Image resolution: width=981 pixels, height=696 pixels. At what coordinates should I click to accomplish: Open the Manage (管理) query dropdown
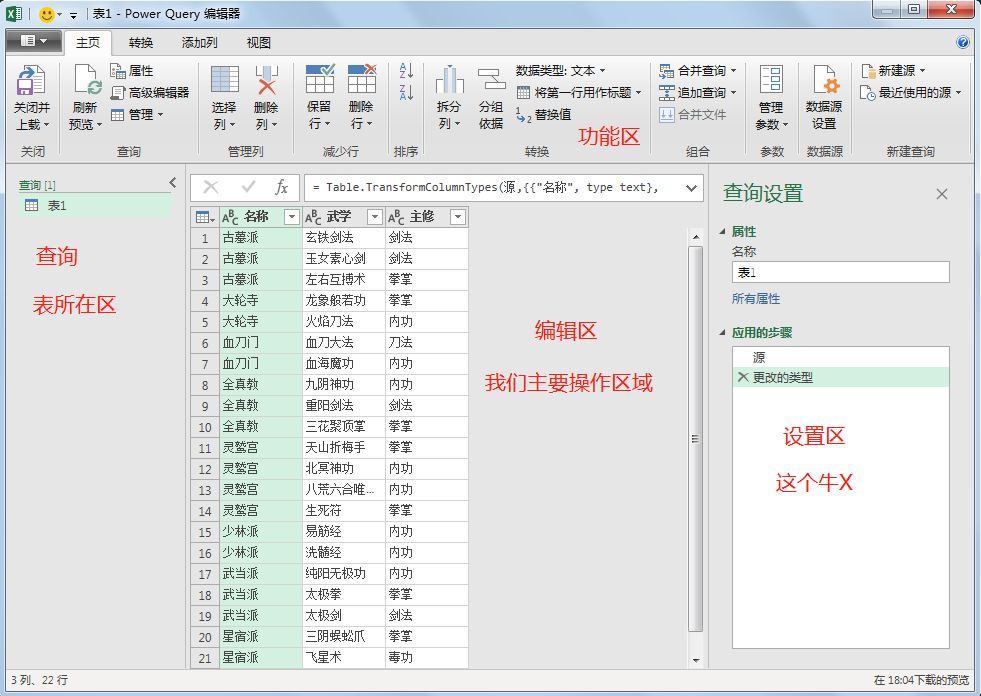click(136, 115)
